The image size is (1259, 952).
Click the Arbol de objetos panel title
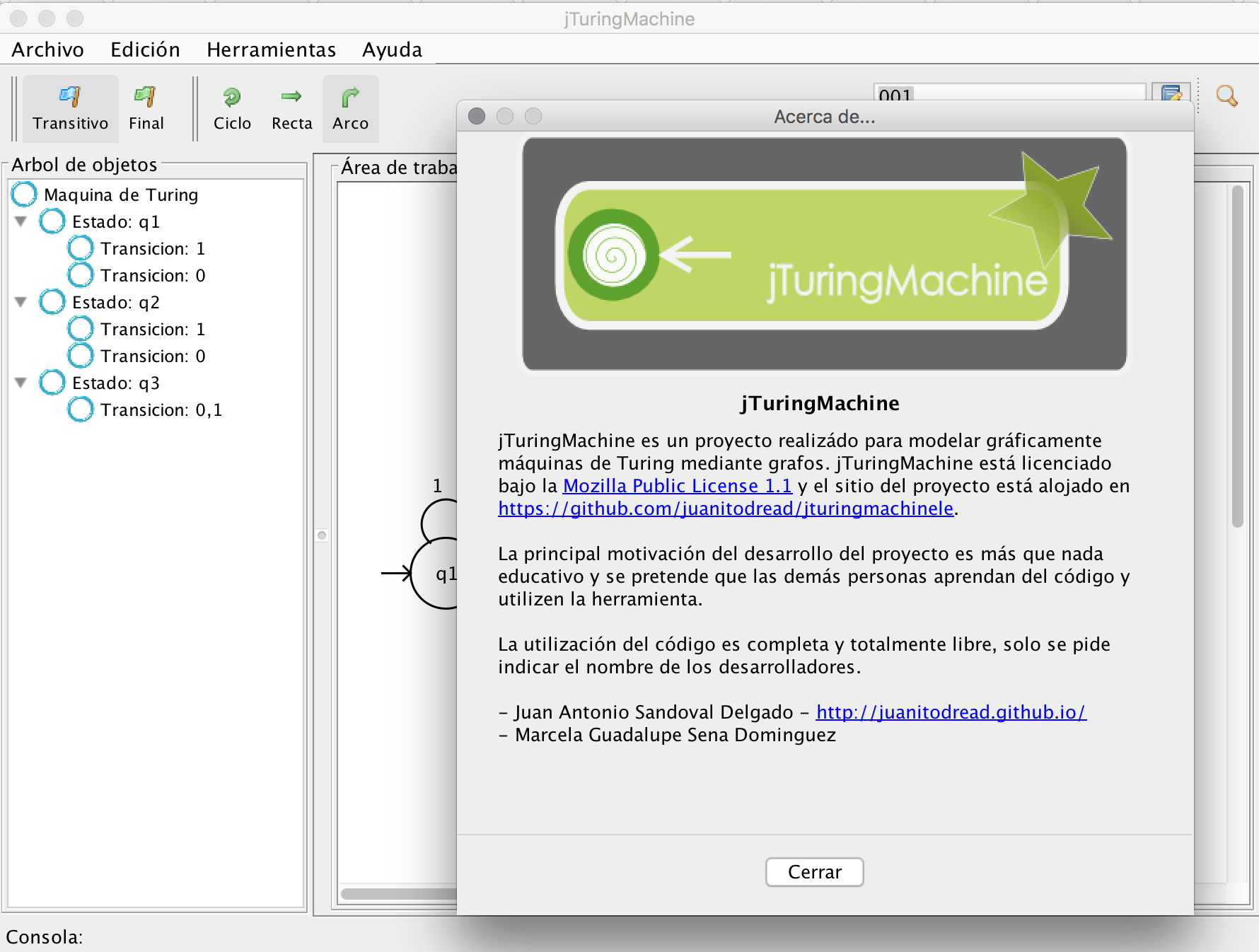coord(84,165)
